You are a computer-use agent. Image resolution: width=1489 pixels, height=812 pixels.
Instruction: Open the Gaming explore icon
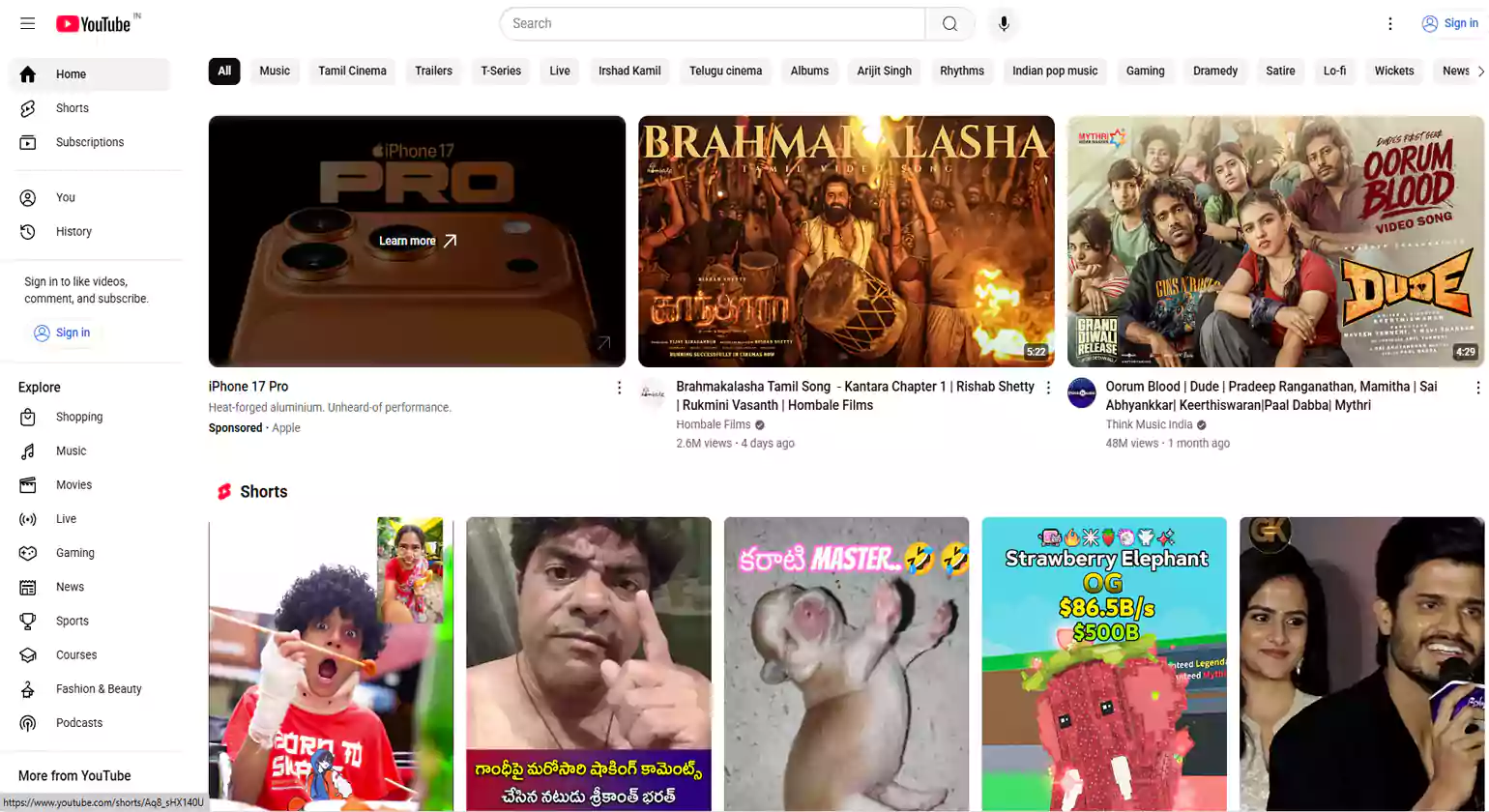28,553
